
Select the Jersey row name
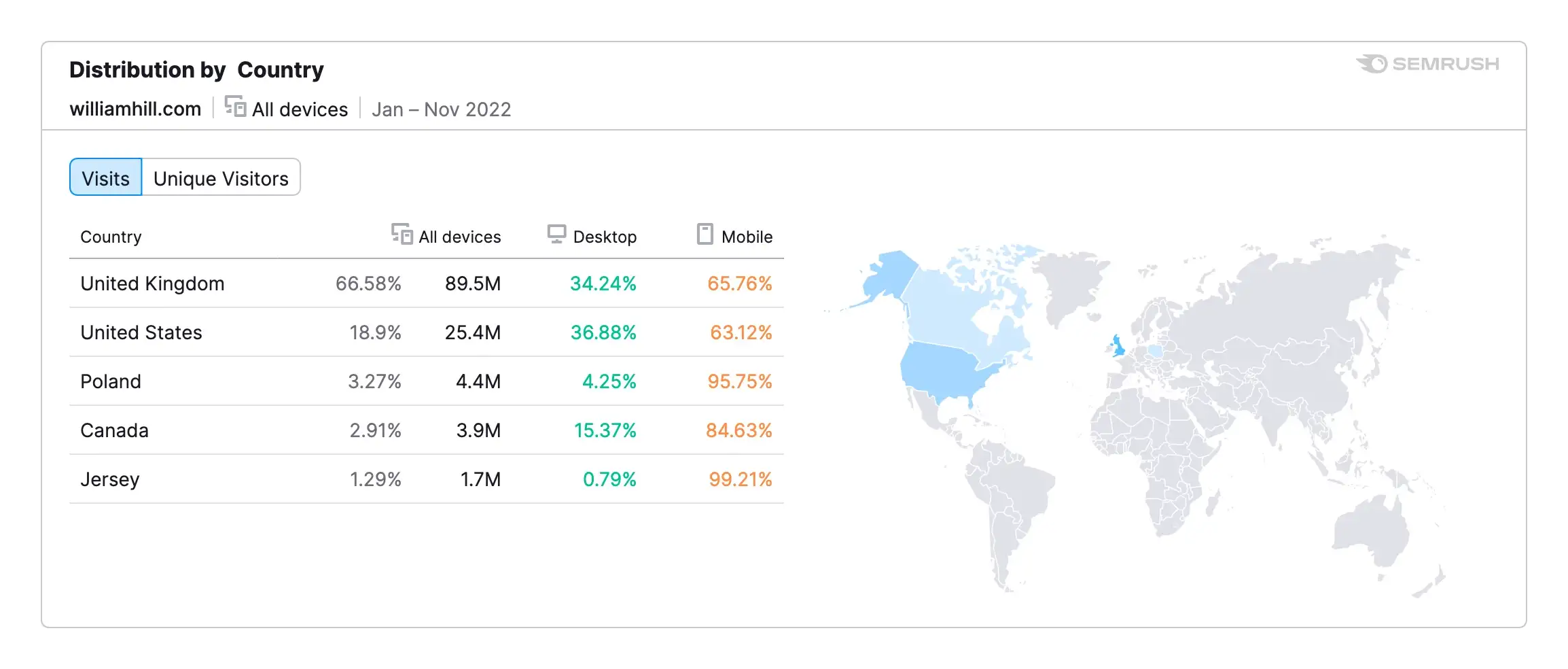click(x=110, y=479)
